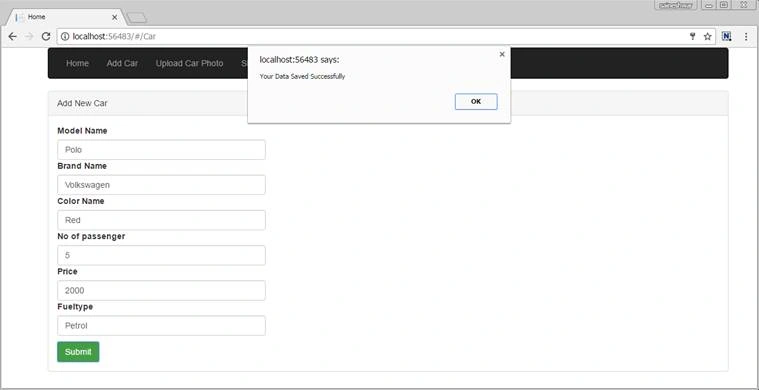This screenshot has width=759, height=390.
Task: Click the Color Name field with Red
Action: [161, 220]
